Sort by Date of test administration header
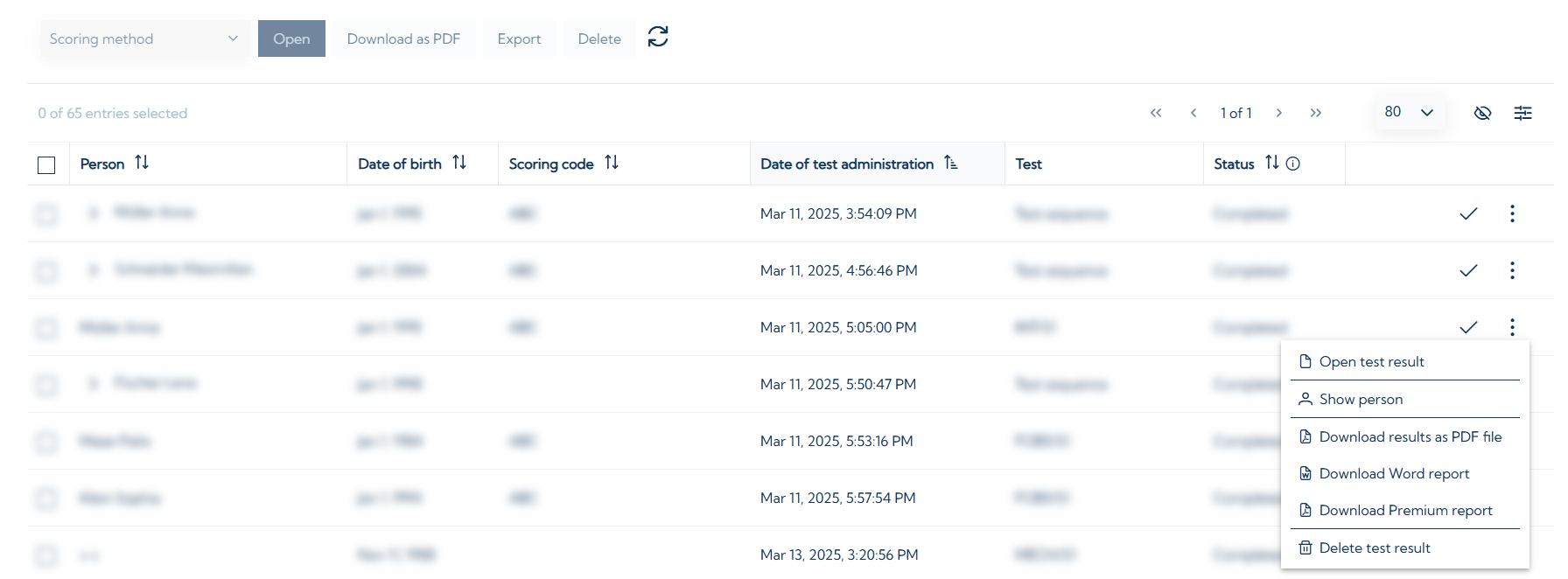Screen dimensions: 1568x579 pos(951,164)
